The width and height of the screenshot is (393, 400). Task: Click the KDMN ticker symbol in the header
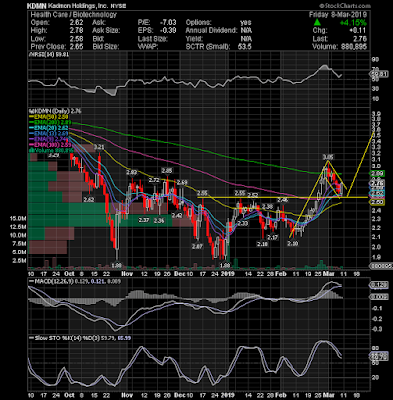[36, 6]
